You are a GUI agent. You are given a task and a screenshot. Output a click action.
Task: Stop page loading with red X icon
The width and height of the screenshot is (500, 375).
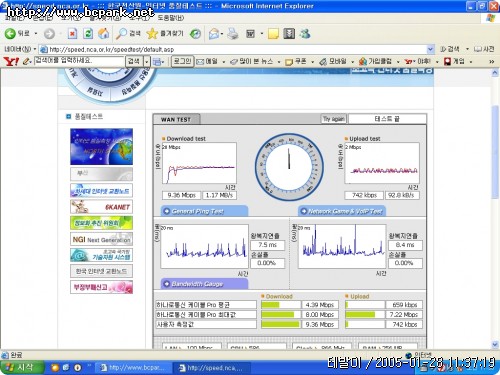[x=72, y=33]
